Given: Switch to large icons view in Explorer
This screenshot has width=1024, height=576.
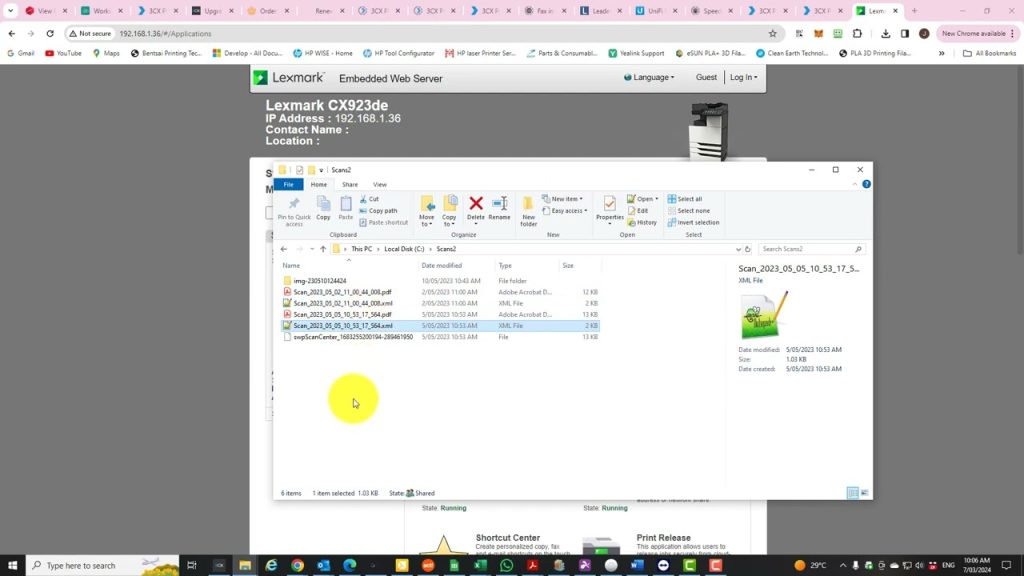Looking at the screenshot, I should [x=865, y=493].
